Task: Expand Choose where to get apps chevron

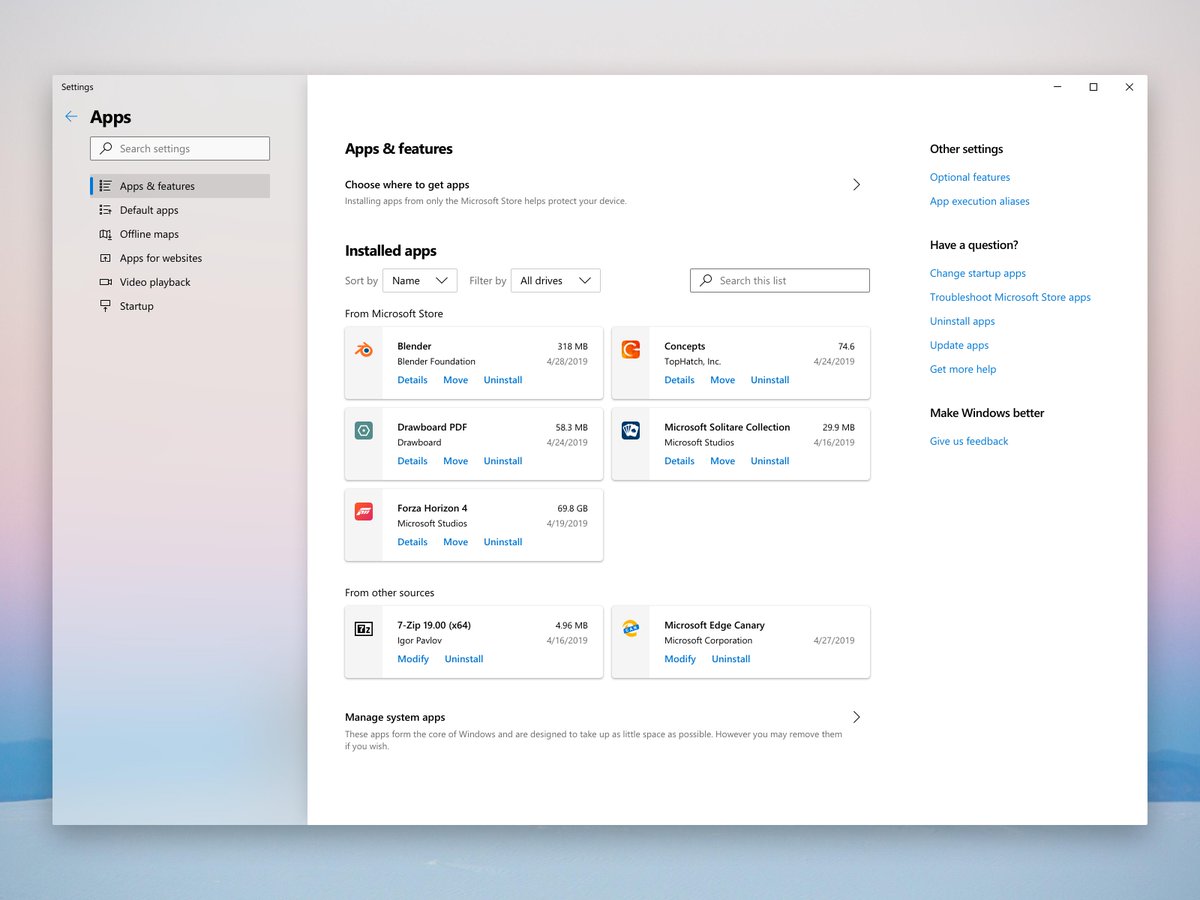Action: coord(856,185)
